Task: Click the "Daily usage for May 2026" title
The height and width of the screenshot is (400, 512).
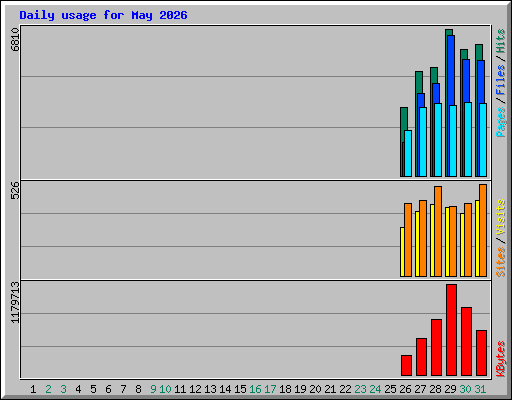Action: [x=103, y=15]
